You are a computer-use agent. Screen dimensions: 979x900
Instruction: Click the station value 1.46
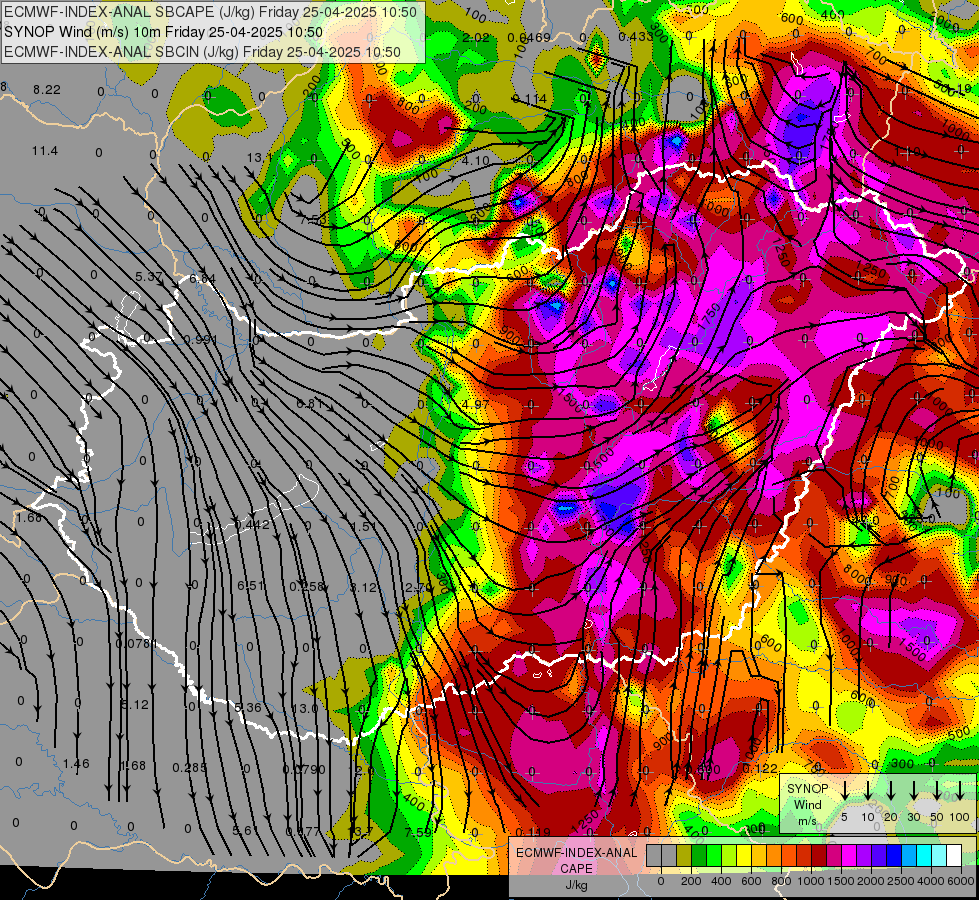(x=76, y=764)
